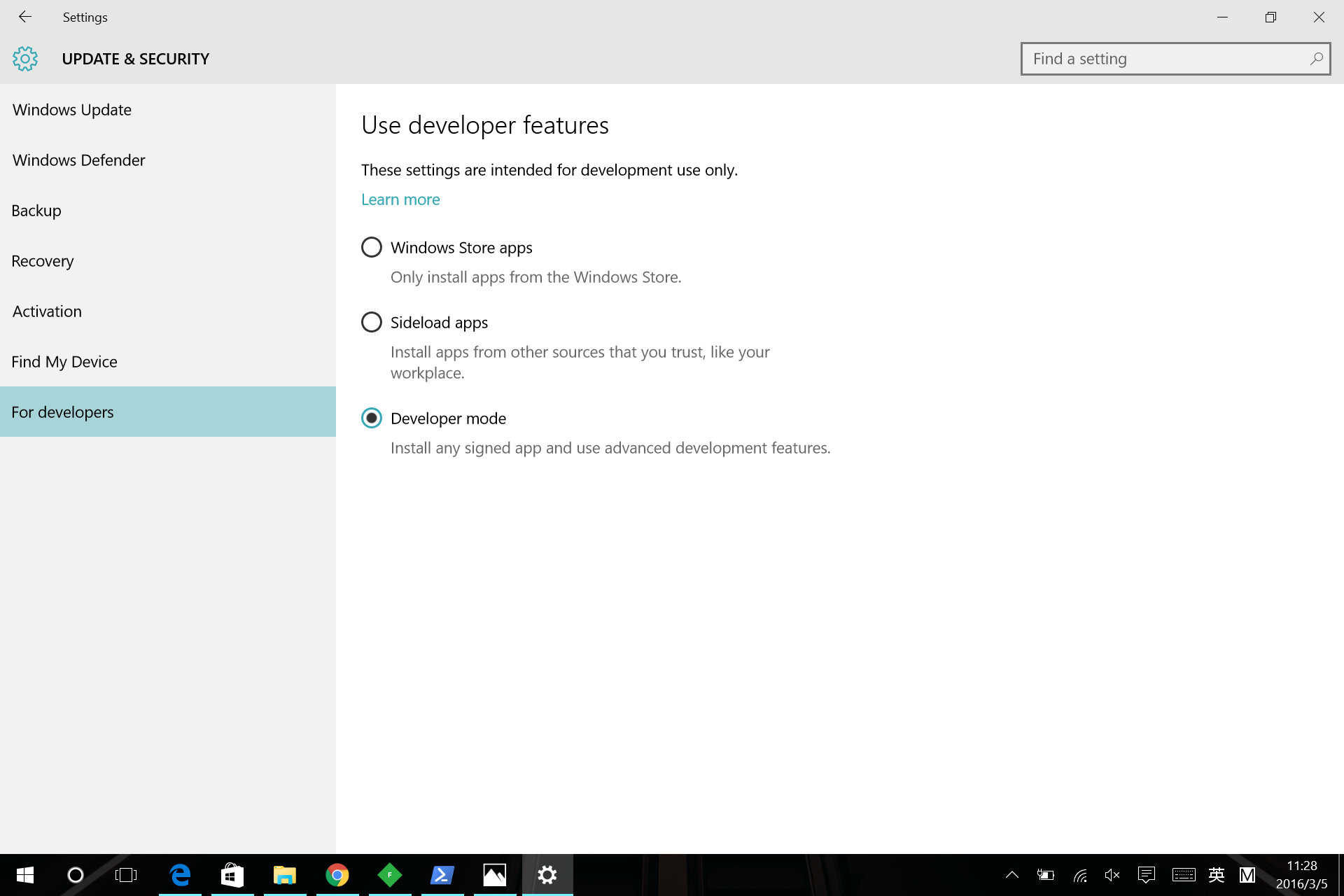Go to the Recovery settings page
This screenshot has width=1344, height=896.
[43, 261]
